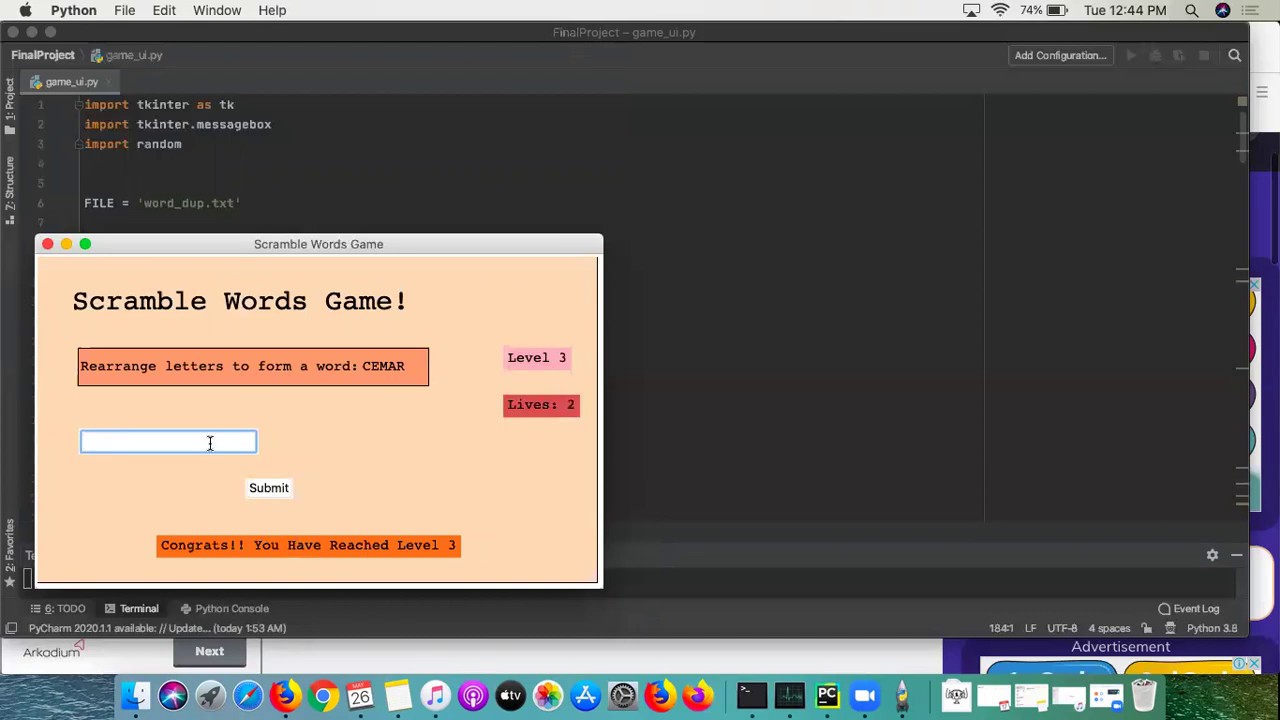Open the Structure tool window side tab
Screen dimensions: 1280x720
point(10,190)
